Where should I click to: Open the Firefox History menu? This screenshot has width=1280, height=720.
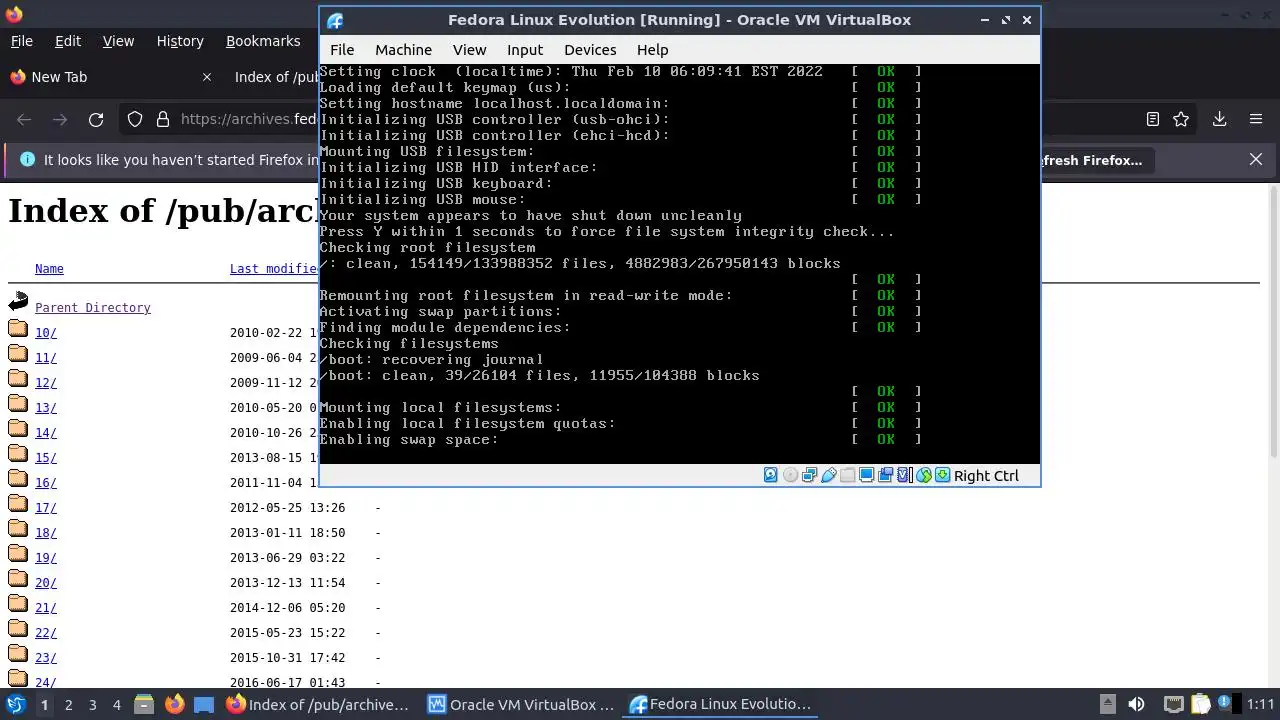[x=180, y=41]
